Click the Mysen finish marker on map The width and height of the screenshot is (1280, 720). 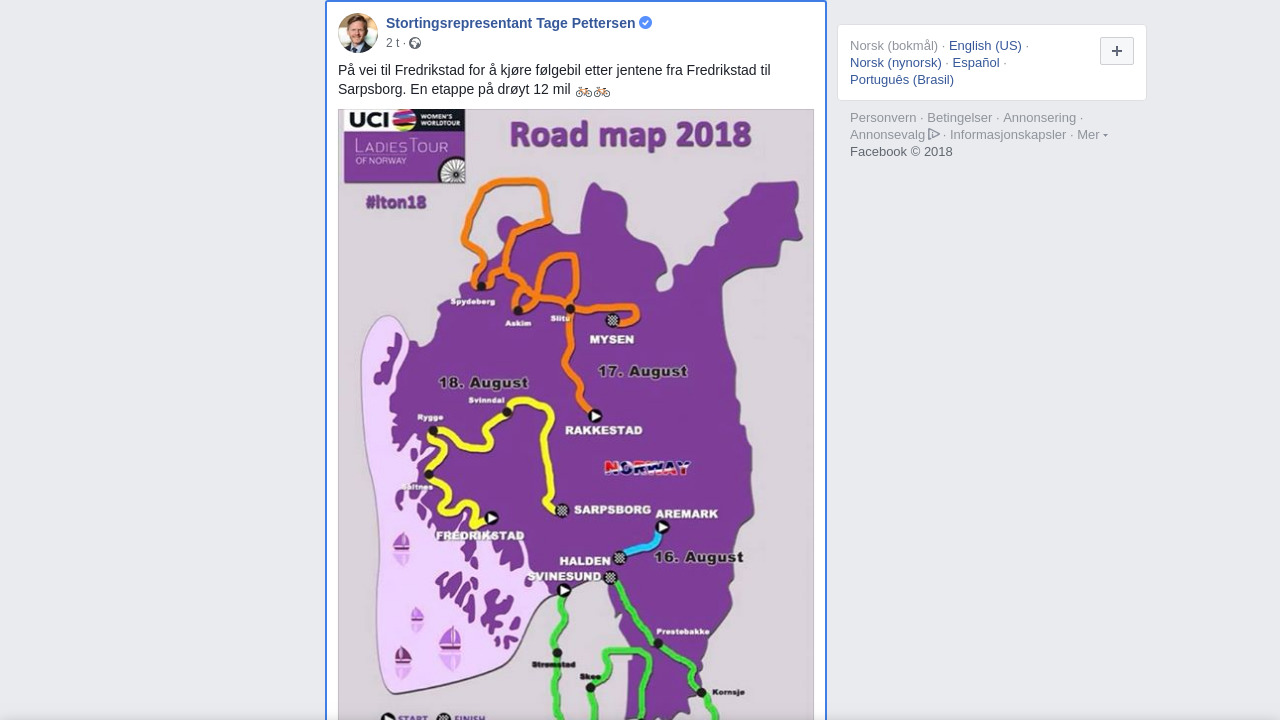(x=612, y=320)
